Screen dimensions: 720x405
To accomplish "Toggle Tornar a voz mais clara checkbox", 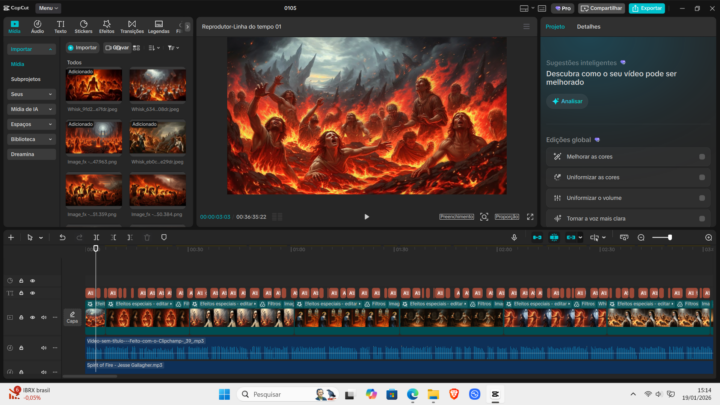I will 702,218.
